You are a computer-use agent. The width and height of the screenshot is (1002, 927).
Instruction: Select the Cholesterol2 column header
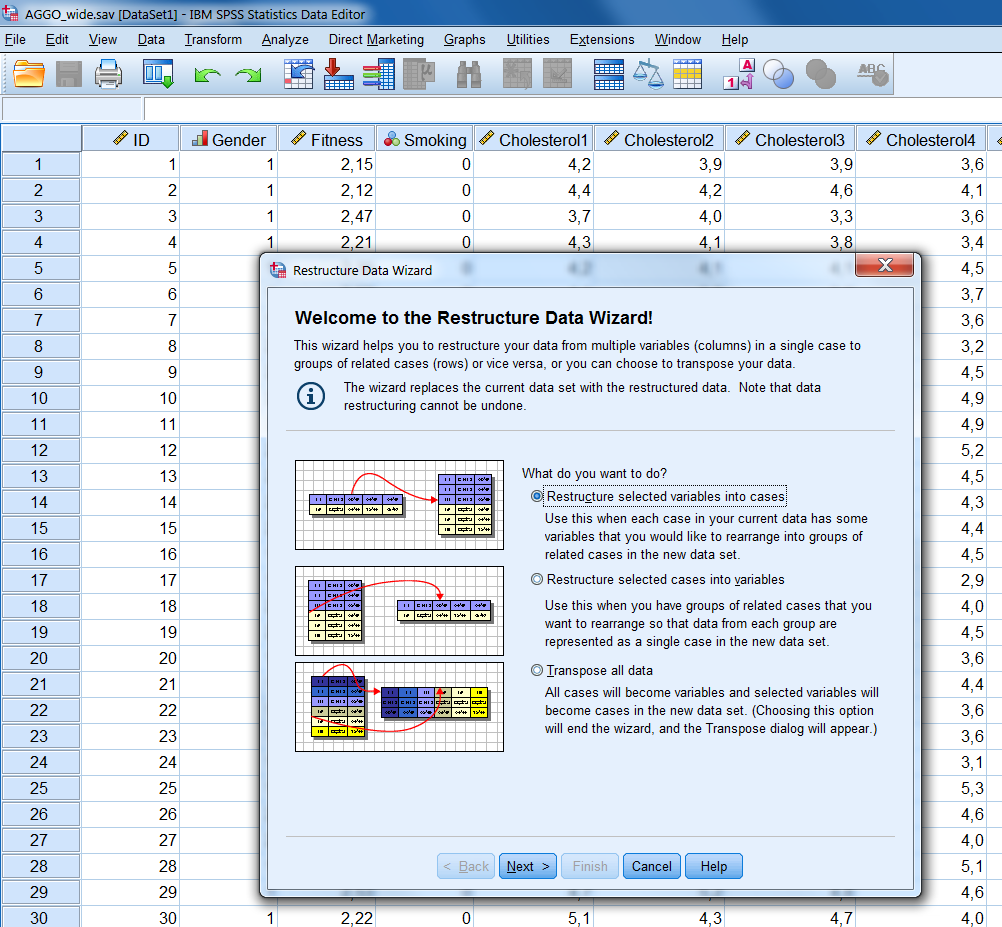coord(659,137)
